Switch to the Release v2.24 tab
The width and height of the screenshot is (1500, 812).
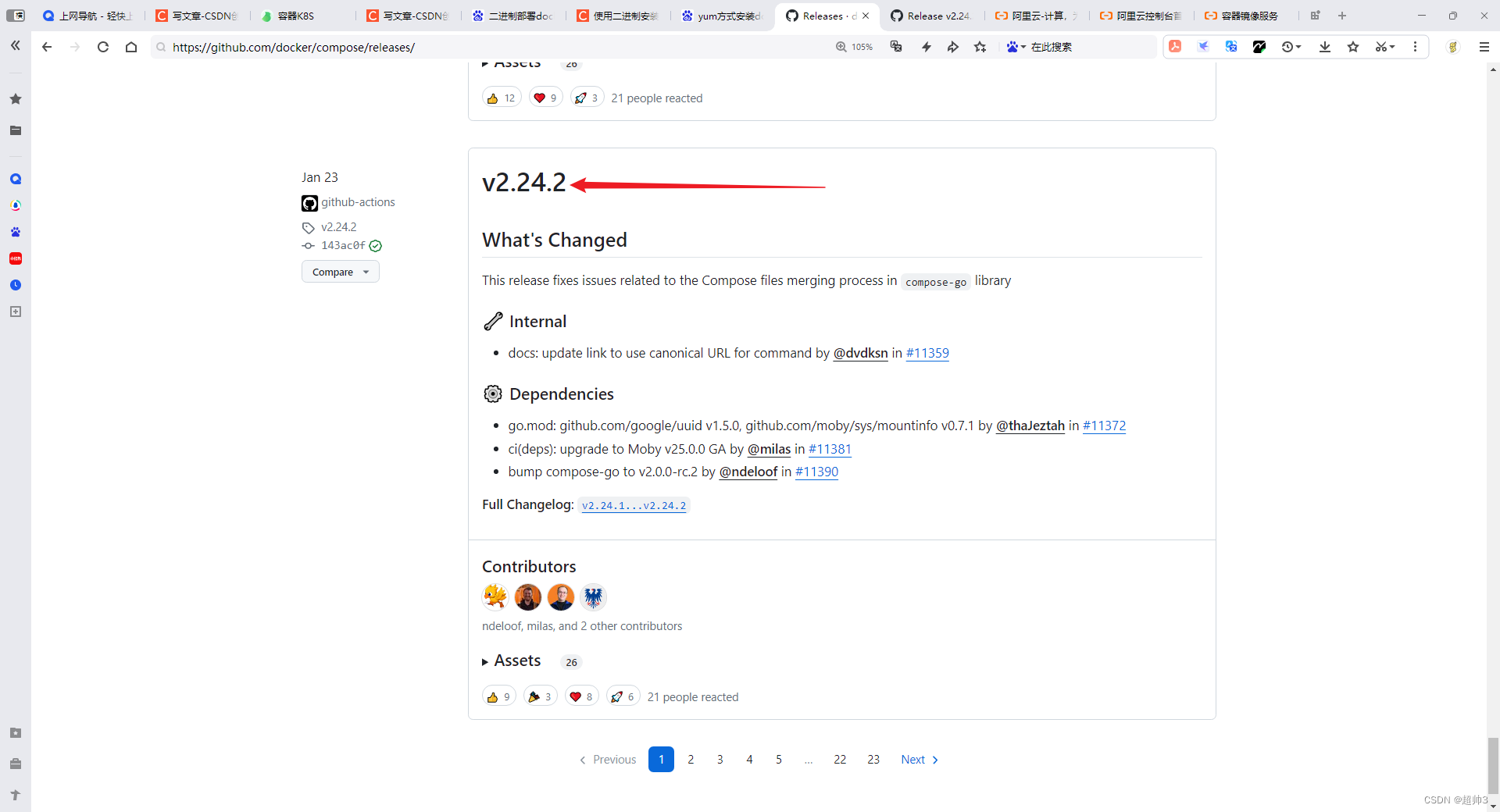click(931, 16)
